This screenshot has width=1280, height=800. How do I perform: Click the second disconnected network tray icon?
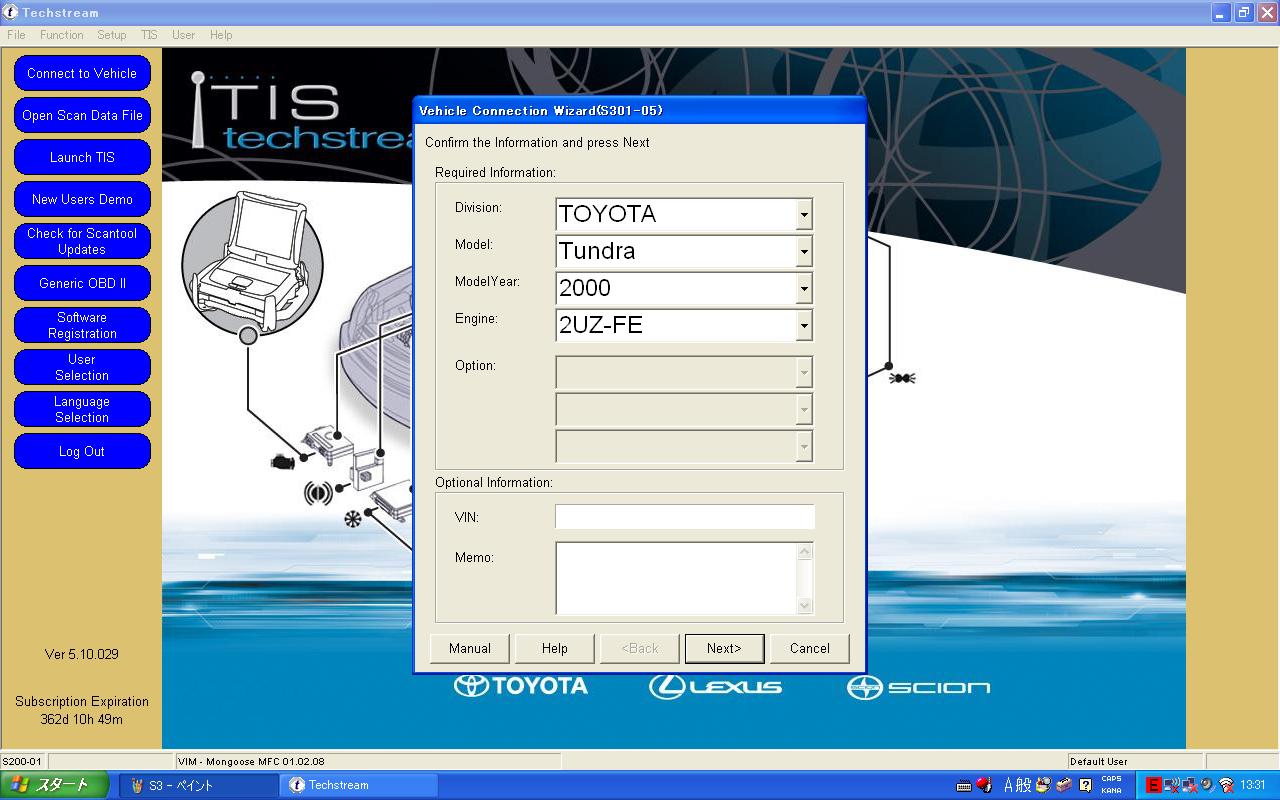click(x=1189, y=786)
